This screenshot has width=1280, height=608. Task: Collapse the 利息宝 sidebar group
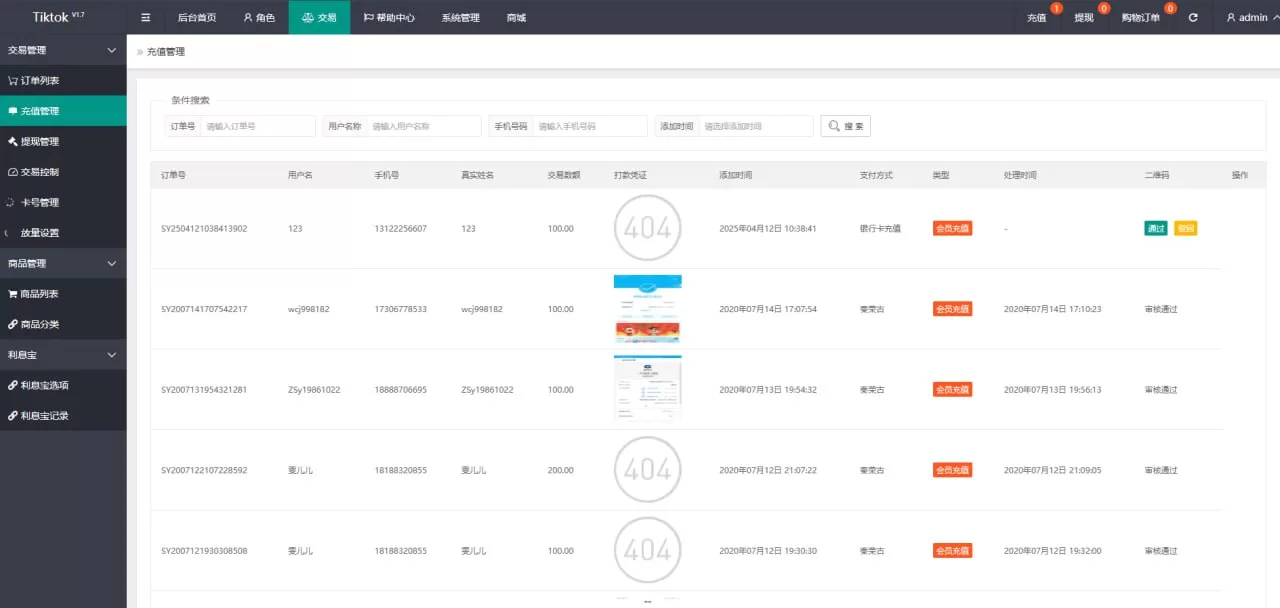click(111, 355)
